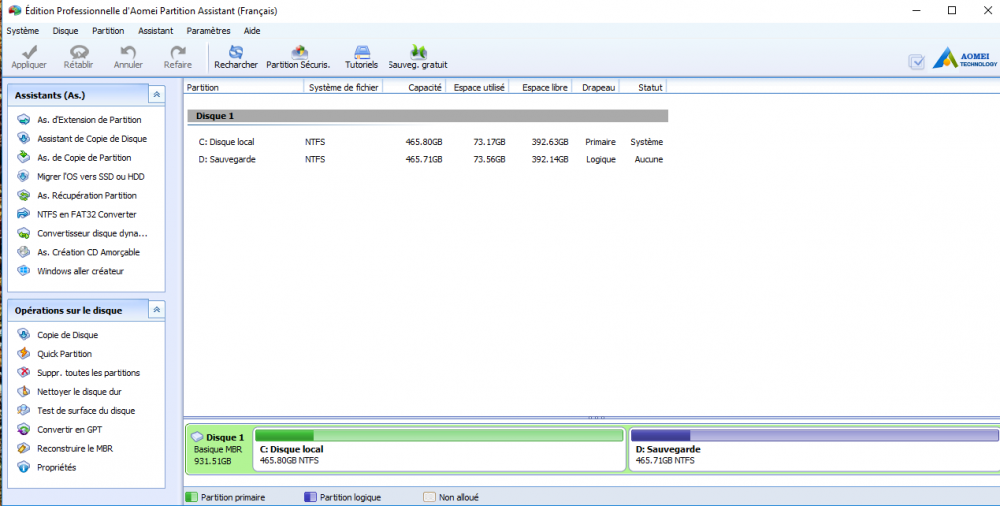Image resolution: width=1000 pixels, height=506 pixels.
Task: Launch Assistant de Copie de Disque
Action: pyautogui.click(x=92, y=138)
